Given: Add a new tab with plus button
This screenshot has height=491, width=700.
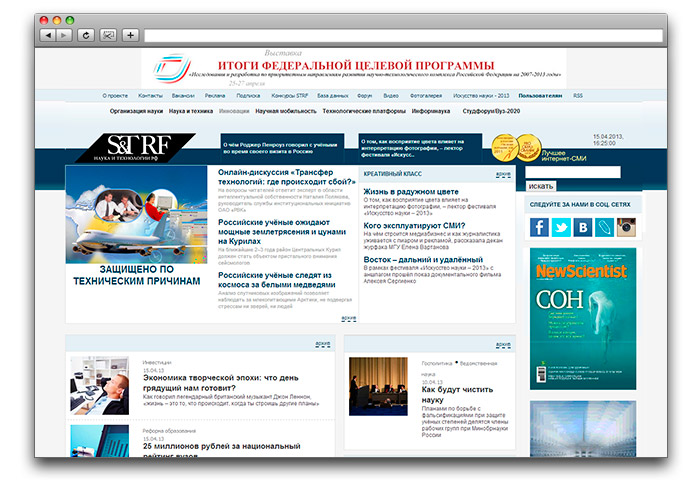Looking at the screenshot, I should (x=131, y=35).
